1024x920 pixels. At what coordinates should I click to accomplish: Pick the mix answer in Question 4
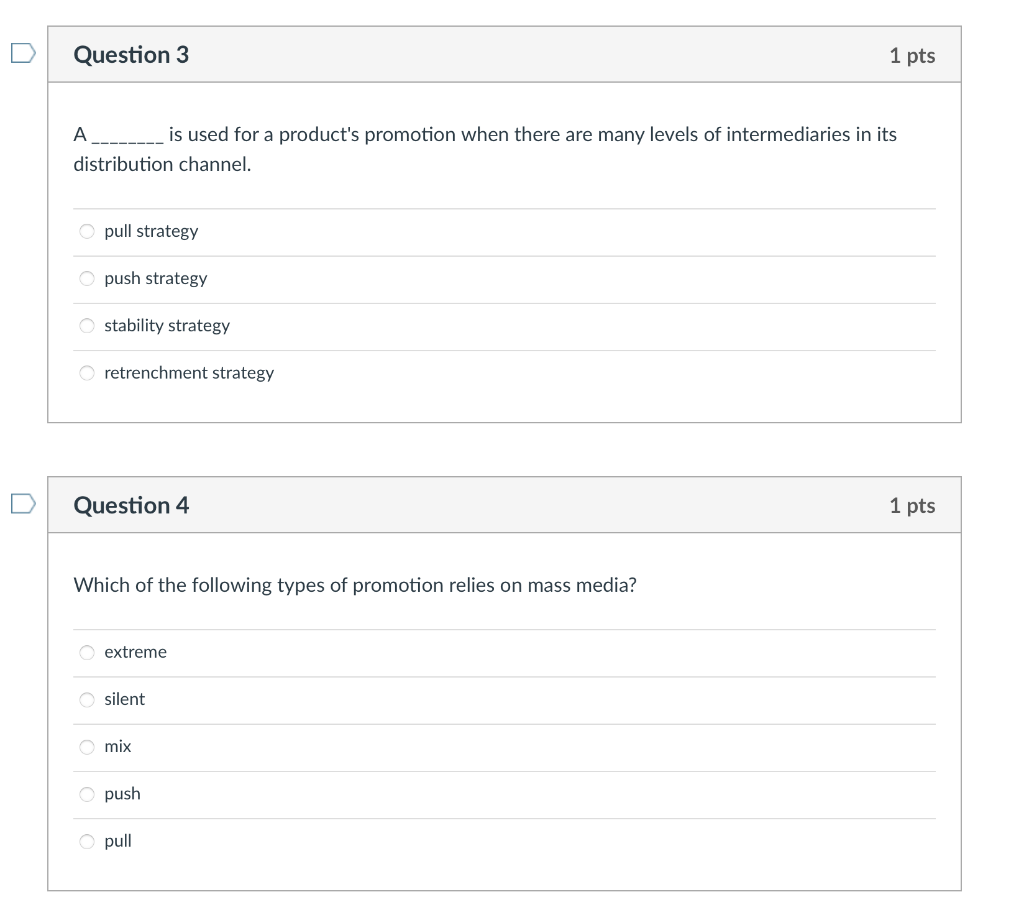[87, 746]
